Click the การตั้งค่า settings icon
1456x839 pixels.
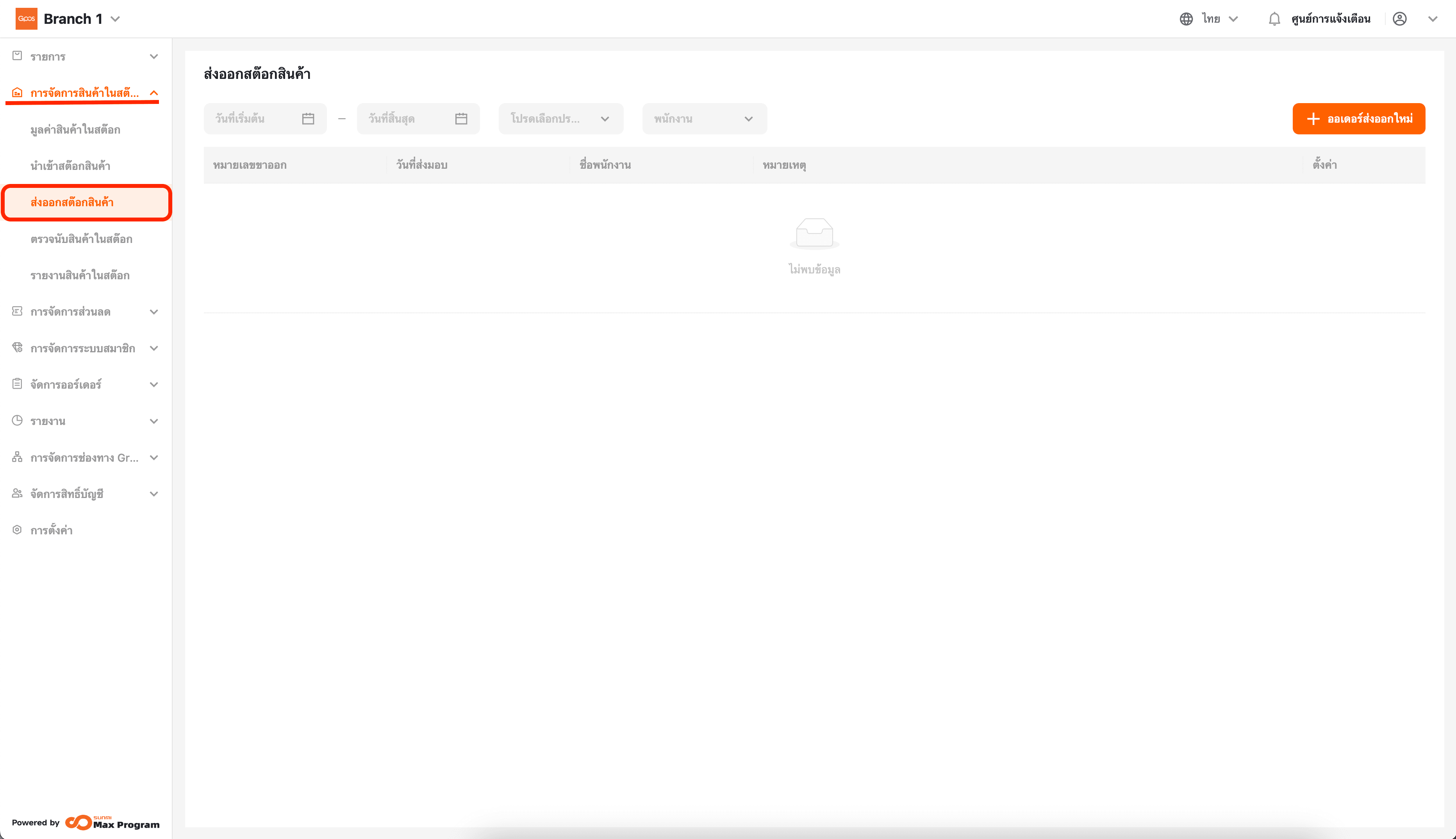point(17,530)
